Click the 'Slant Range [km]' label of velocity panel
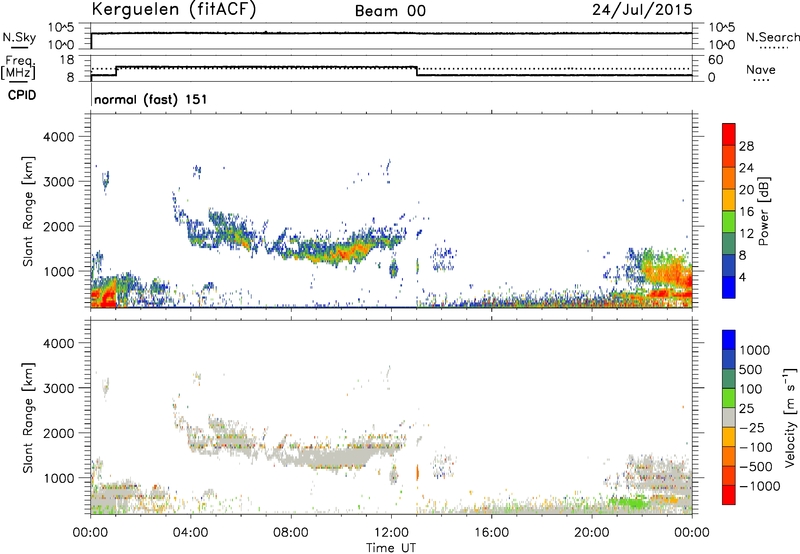Viewport: 800px width, 554px height. point(28,418)
